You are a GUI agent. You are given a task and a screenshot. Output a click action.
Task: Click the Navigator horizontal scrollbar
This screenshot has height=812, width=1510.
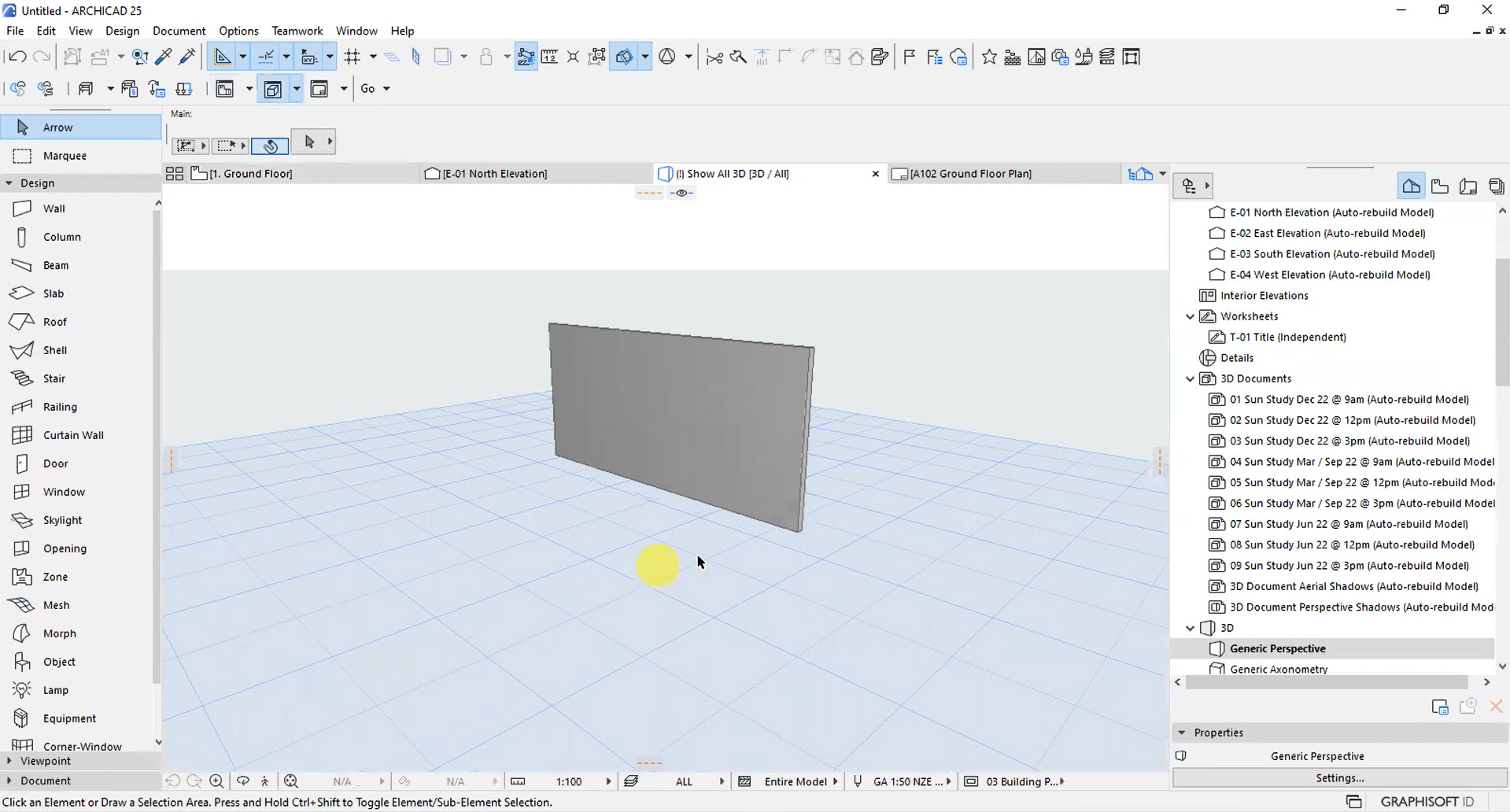[x=1326, y=682]
